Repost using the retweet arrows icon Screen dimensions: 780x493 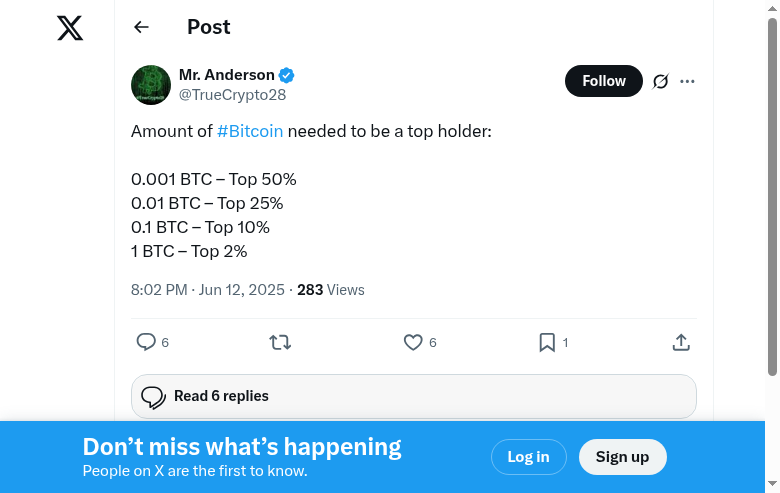tap(280, 342)
